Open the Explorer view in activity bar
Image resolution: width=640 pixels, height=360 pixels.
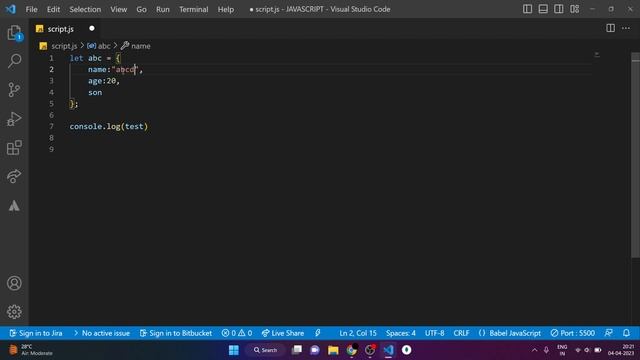[14, 33]
